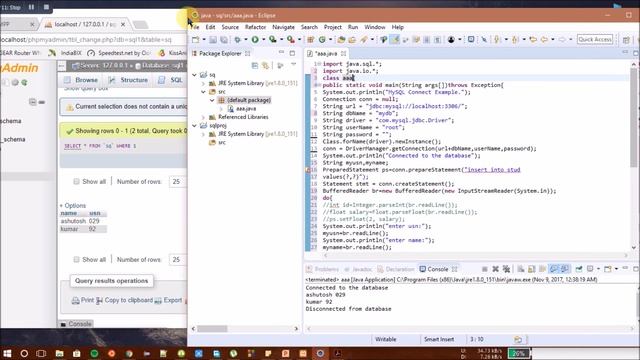The image size is (640, 360).
Task: Click the Open Type icon in toolbar
Action: (x=341, y=40)
